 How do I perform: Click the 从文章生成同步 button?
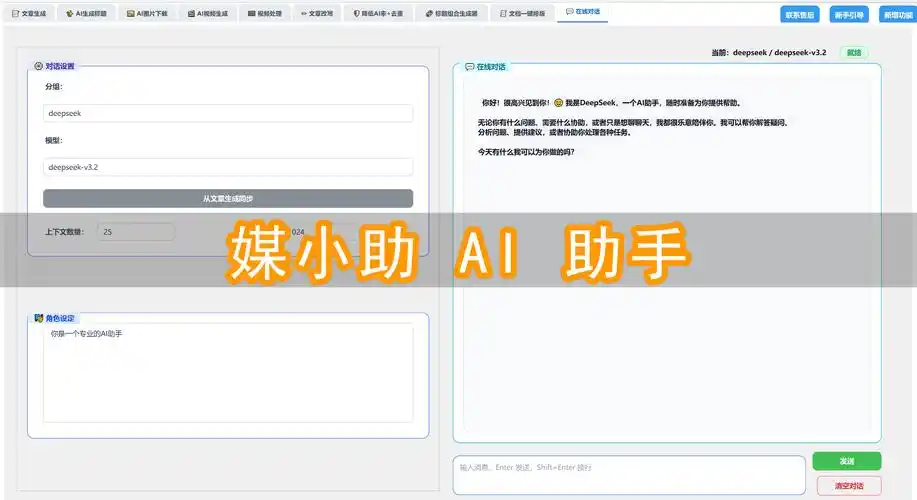228,199
